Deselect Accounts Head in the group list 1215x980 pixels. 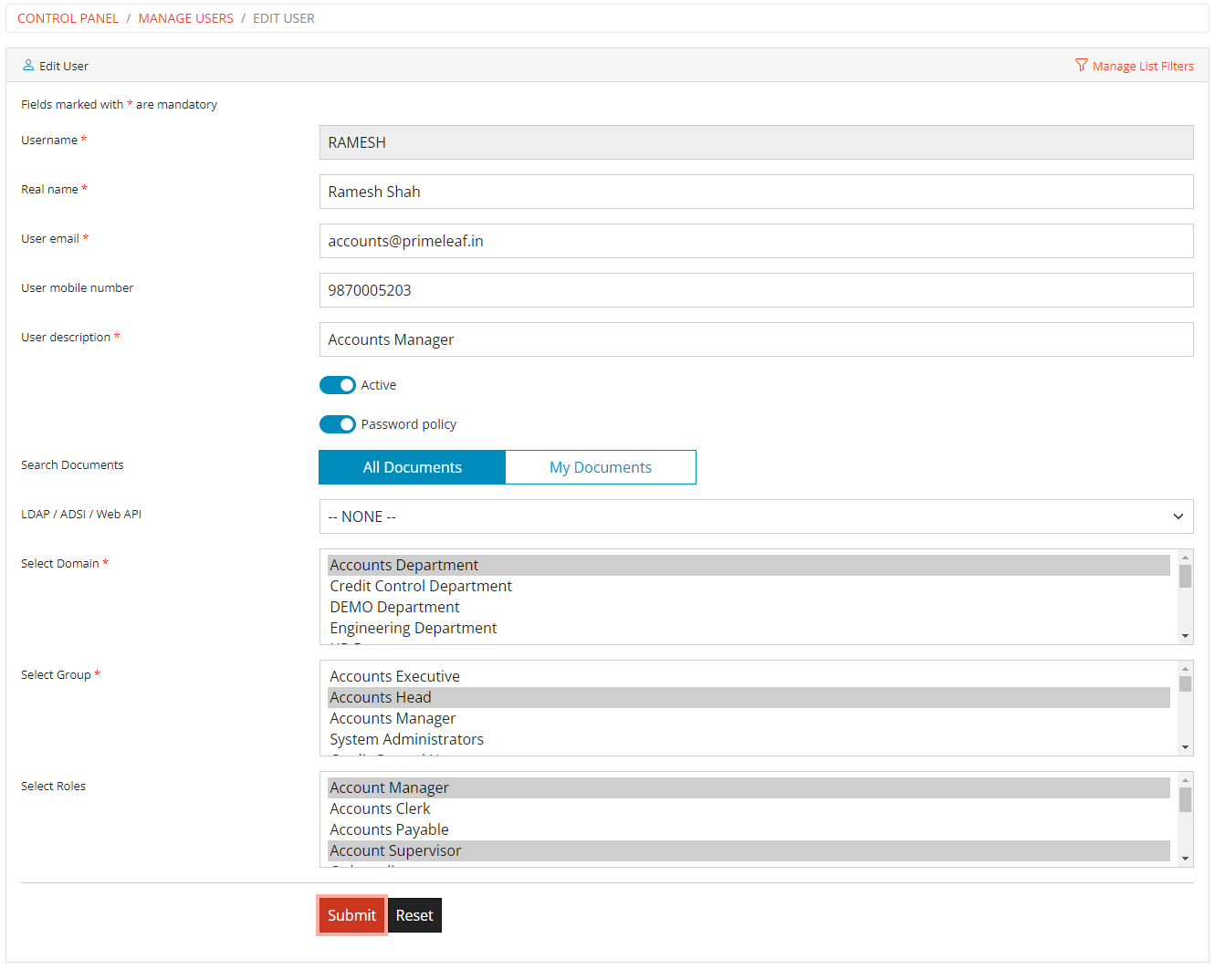381,696
